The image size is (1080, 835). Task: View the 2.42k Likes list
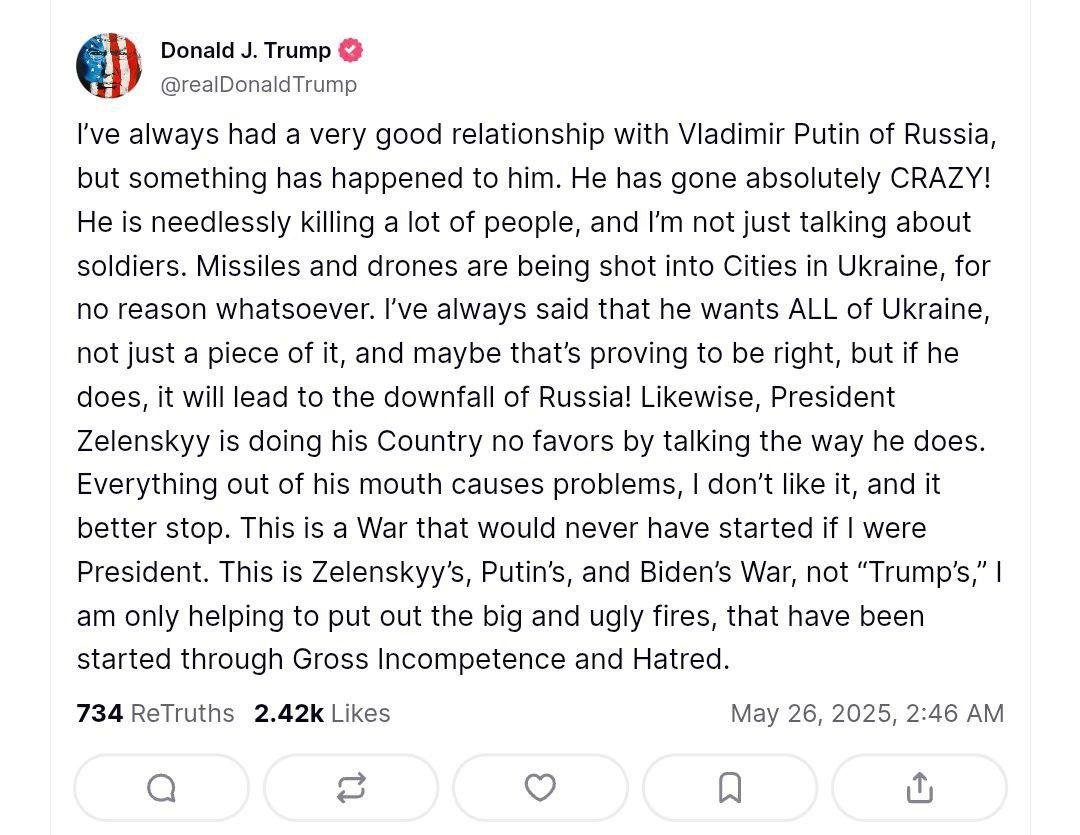coord(322,713)
